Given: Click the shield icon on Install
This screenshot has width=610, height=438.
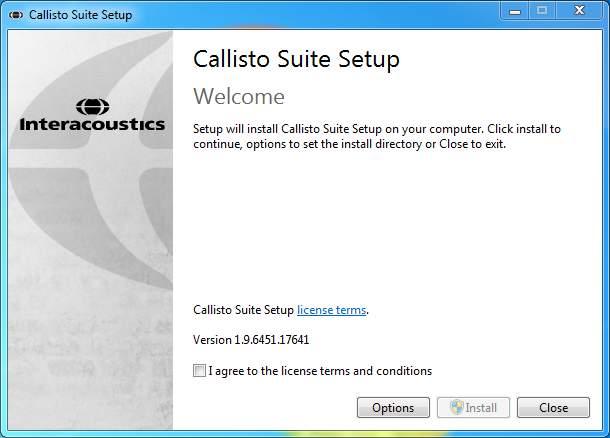Looking at the screenshot, I should coord(457,407).
